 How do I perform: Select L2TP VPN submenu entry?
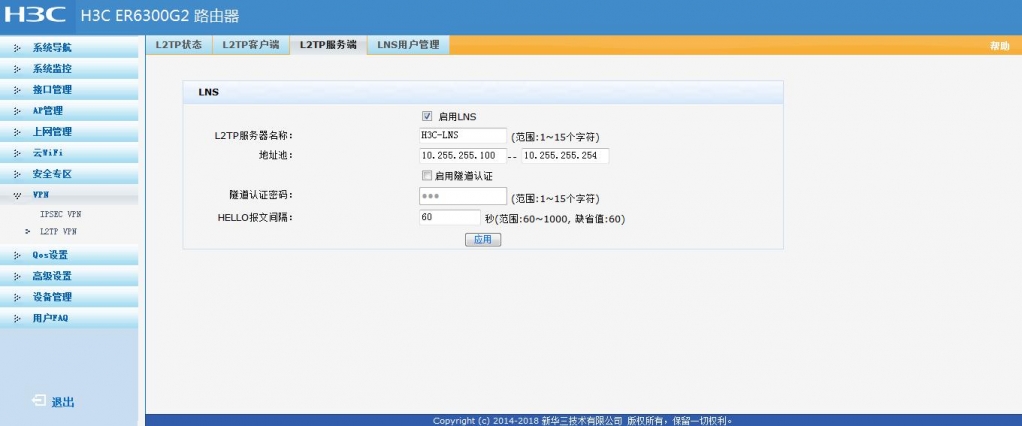(x=59, y=231)
